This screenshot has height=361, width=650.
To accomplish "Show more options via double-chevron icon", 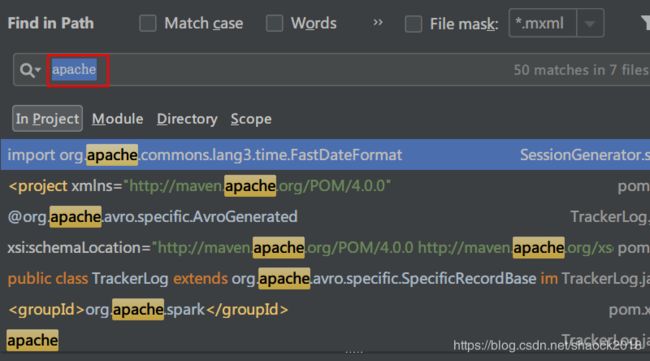I will pyautogui.click(x=378, y=22).
